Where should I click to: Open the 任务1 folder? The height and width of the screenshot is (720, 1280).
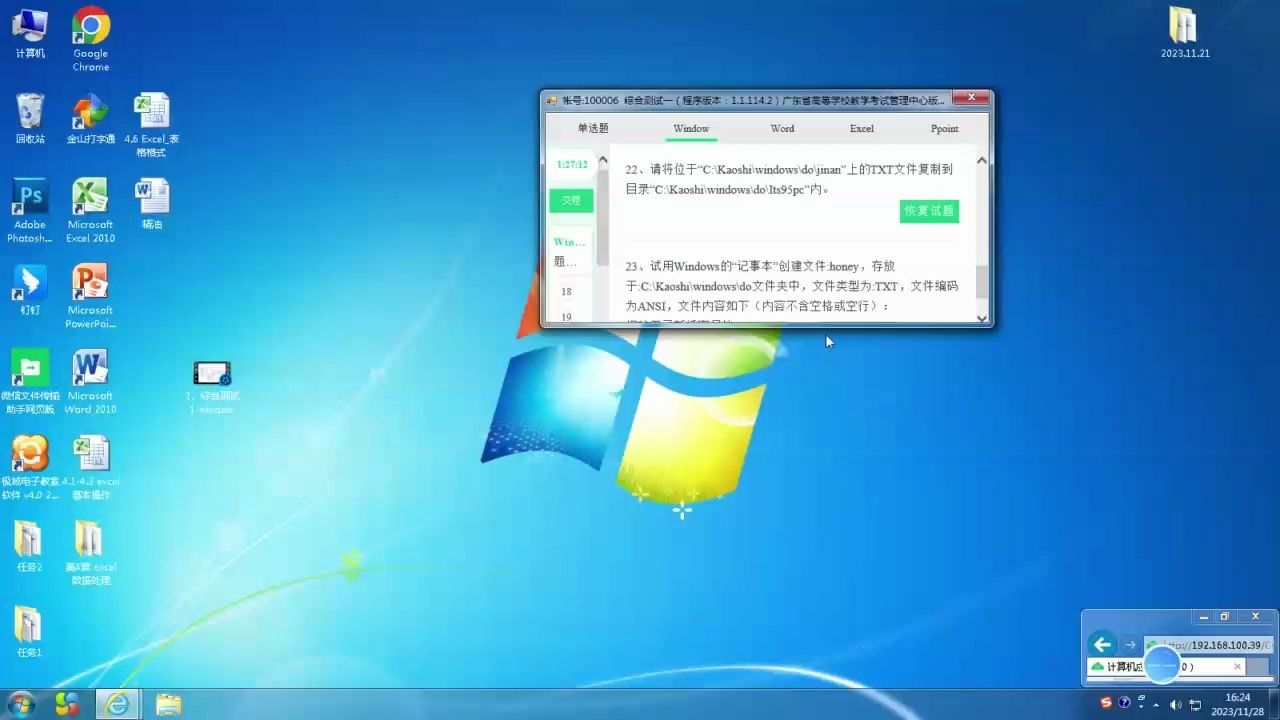29,632
